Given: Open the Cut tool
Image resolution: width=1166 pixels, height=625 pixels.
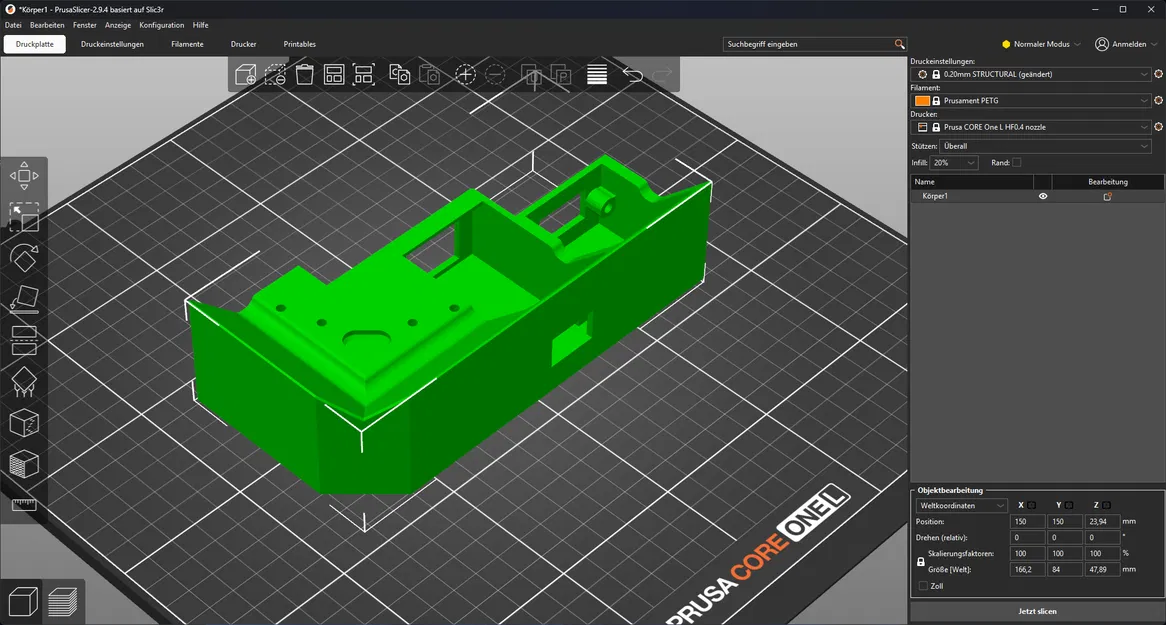Looking at the screenshot, I should [x=24, y=340].
